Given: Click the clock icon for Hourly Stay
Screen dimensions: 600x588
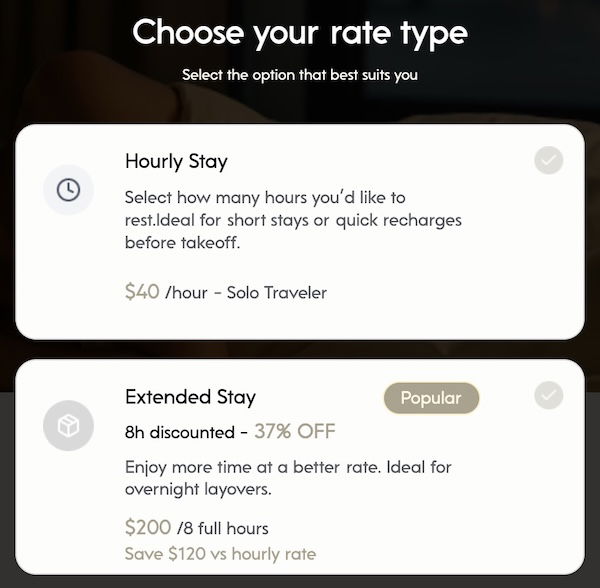Looking at the screenshot, I should click(x=68, y=190).
